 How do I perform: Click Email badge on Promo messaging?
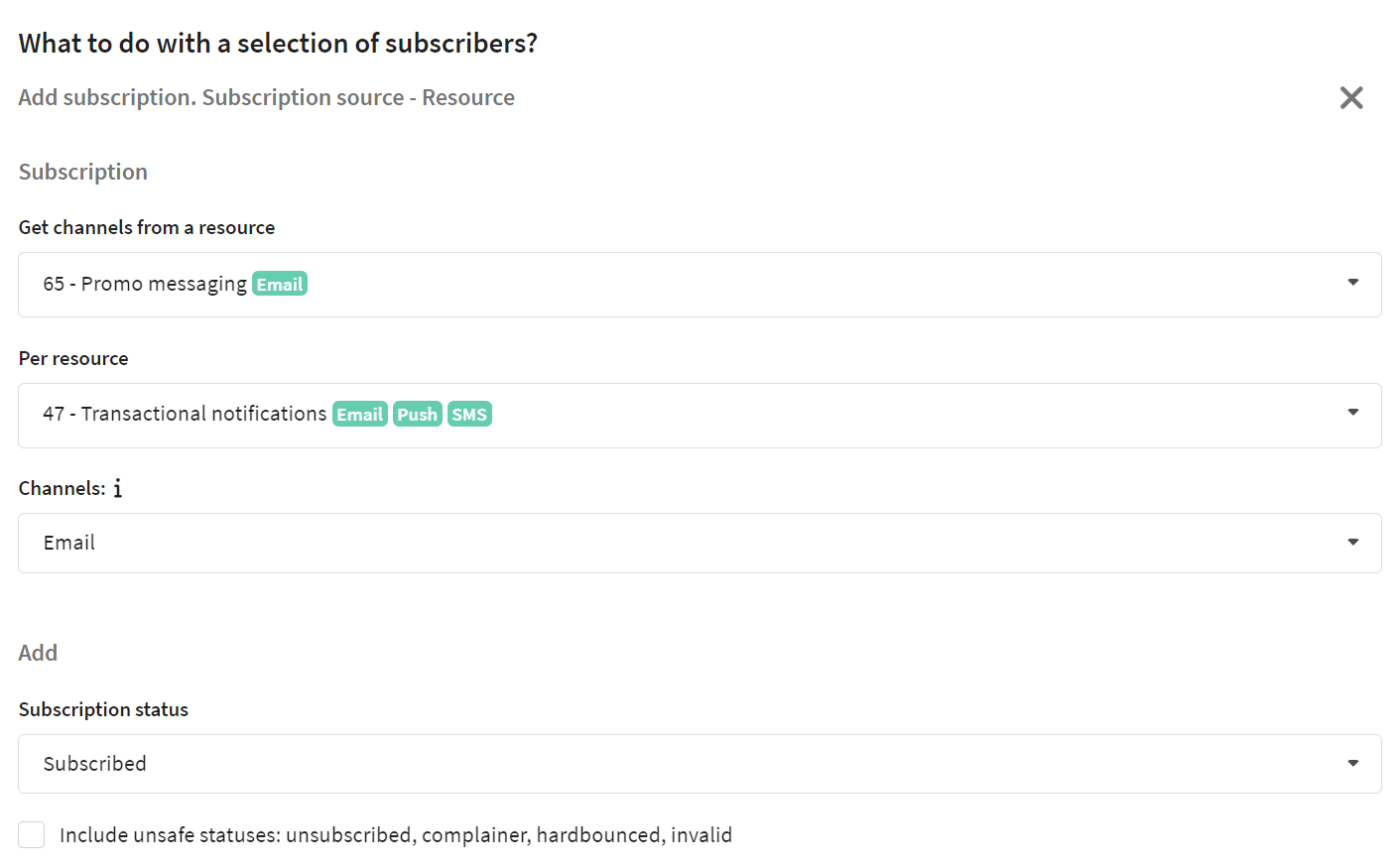280,284
